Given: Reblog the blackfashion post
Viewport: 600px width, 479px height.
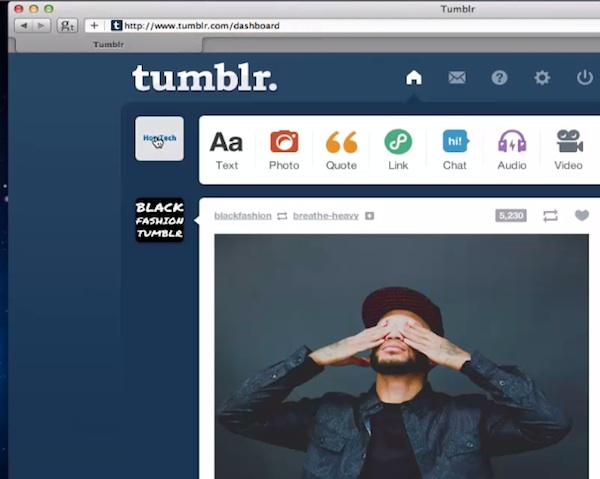Looking at the screenshot, I should click(550, 216).
